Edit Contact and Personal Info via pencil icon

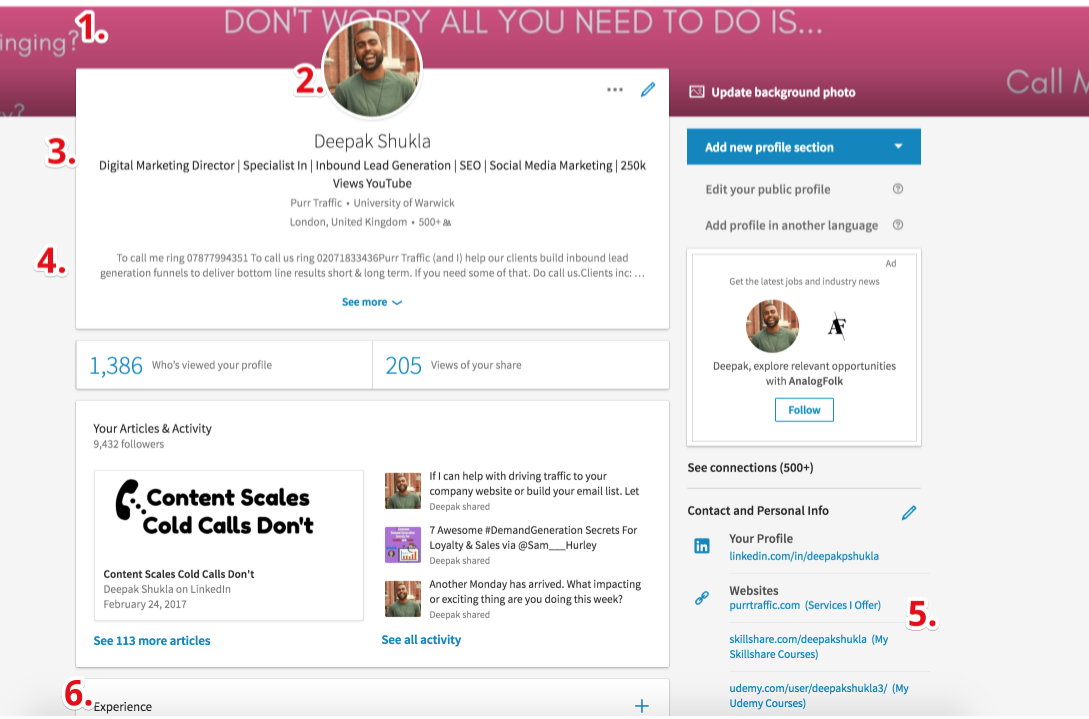click(909, 512)
